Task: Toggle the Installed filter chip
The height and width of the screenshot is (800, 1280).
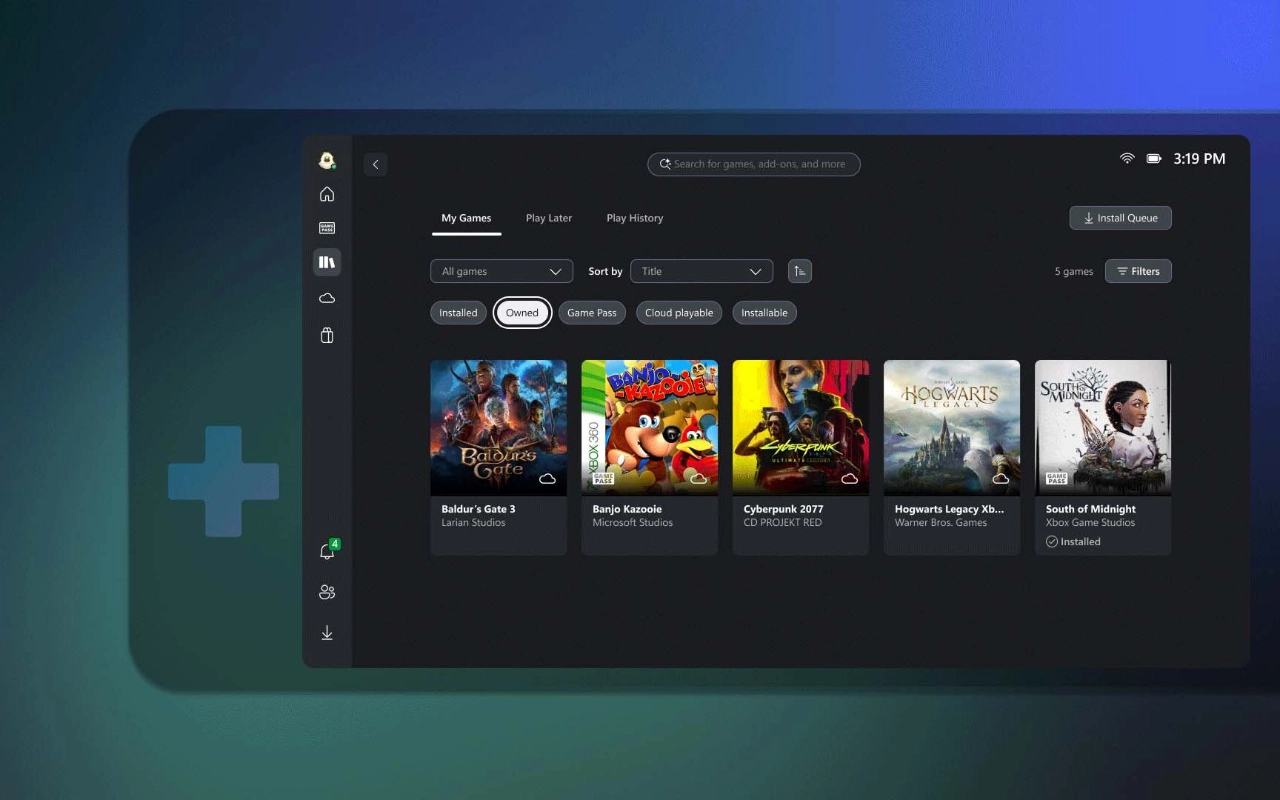Action: coord(458,313)
